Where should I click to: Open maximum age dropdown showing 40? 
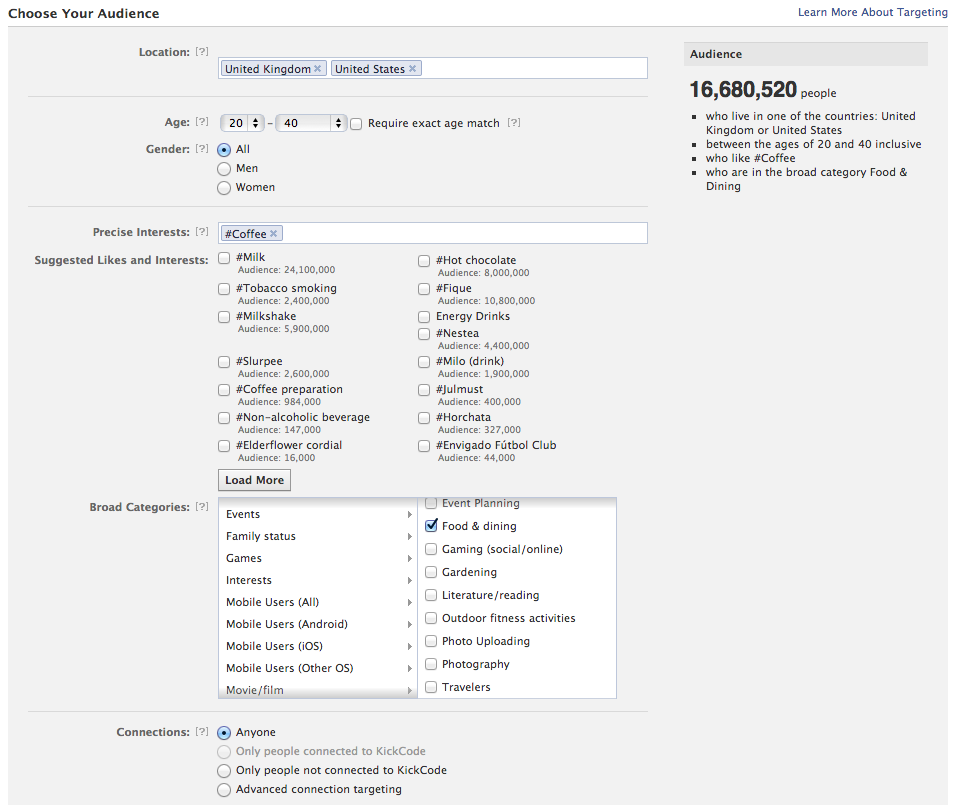311,123
